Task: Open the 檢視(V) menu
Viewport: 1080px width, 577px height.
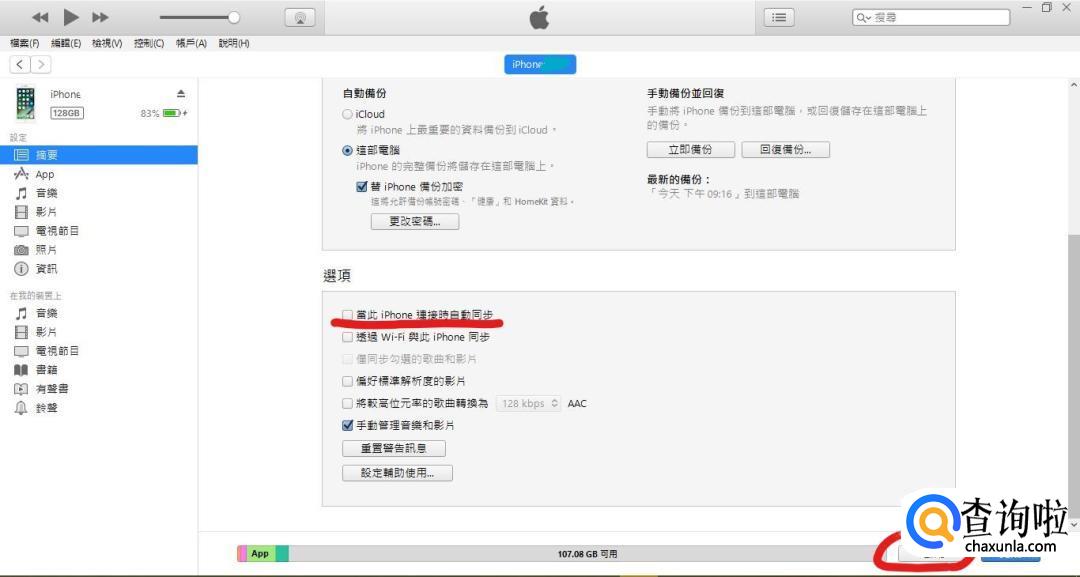Action: point(107,43)
